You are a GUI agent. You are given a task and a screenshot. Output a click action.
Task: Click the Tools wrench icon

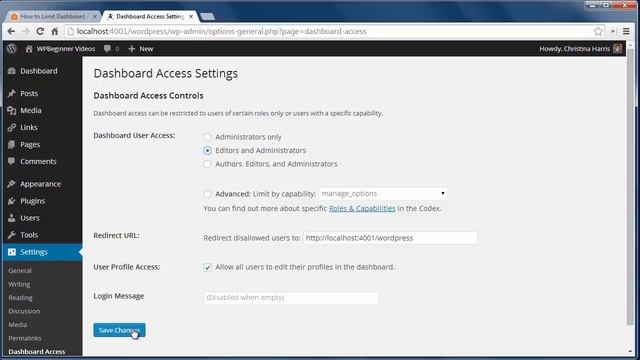point(11,235)
